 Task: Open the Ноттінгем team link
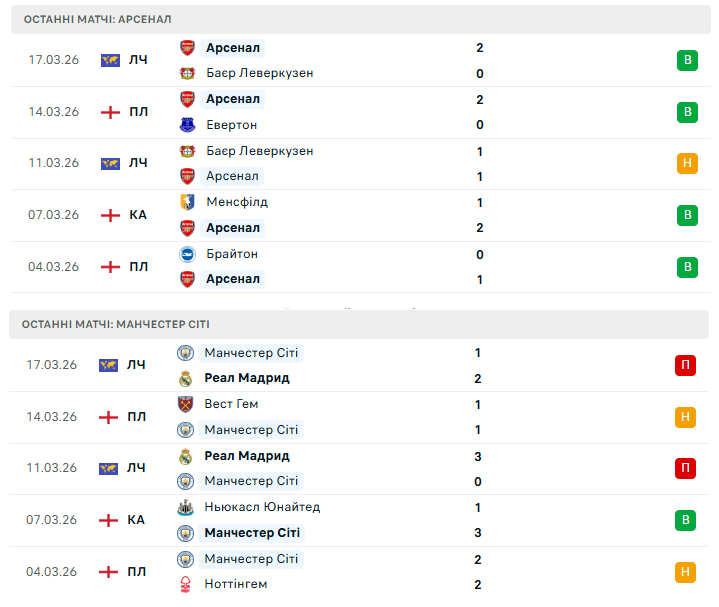(236, 584)
